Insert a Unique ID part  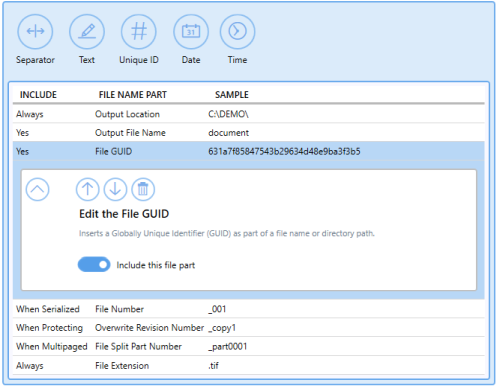click(139, 32)
